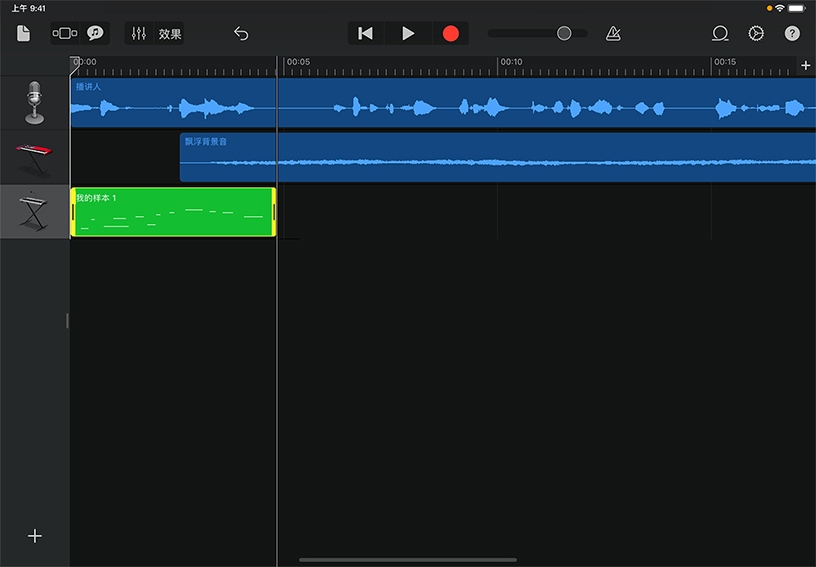Start recording with the red Record button
This screenshot has width=816, height=567.
pyautogui.click(x=450, y=34)
